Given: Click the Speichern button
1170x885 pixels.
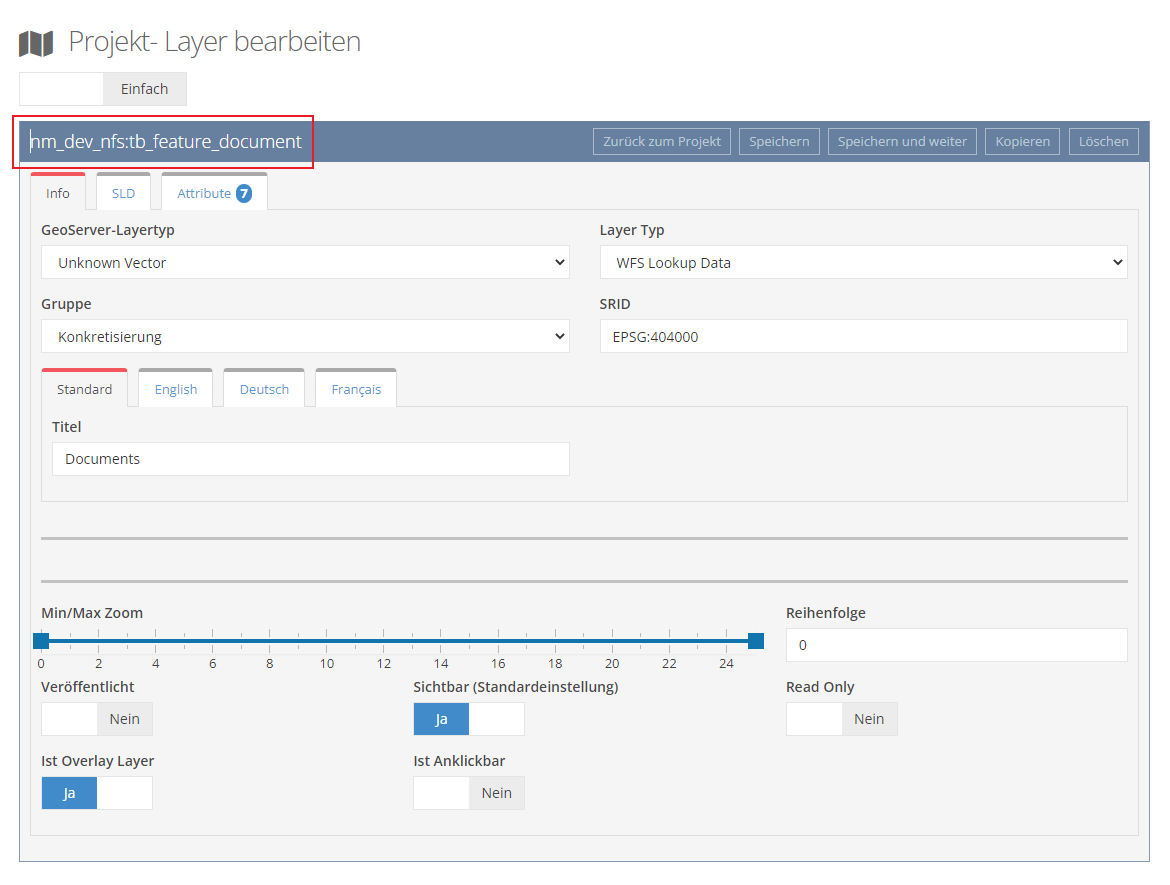Looking at the screenshot, I should pos(779,142).
